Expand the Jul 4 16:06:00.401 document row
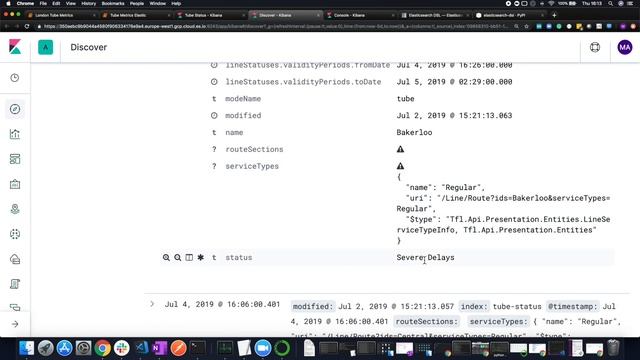 tap(152, 304)
